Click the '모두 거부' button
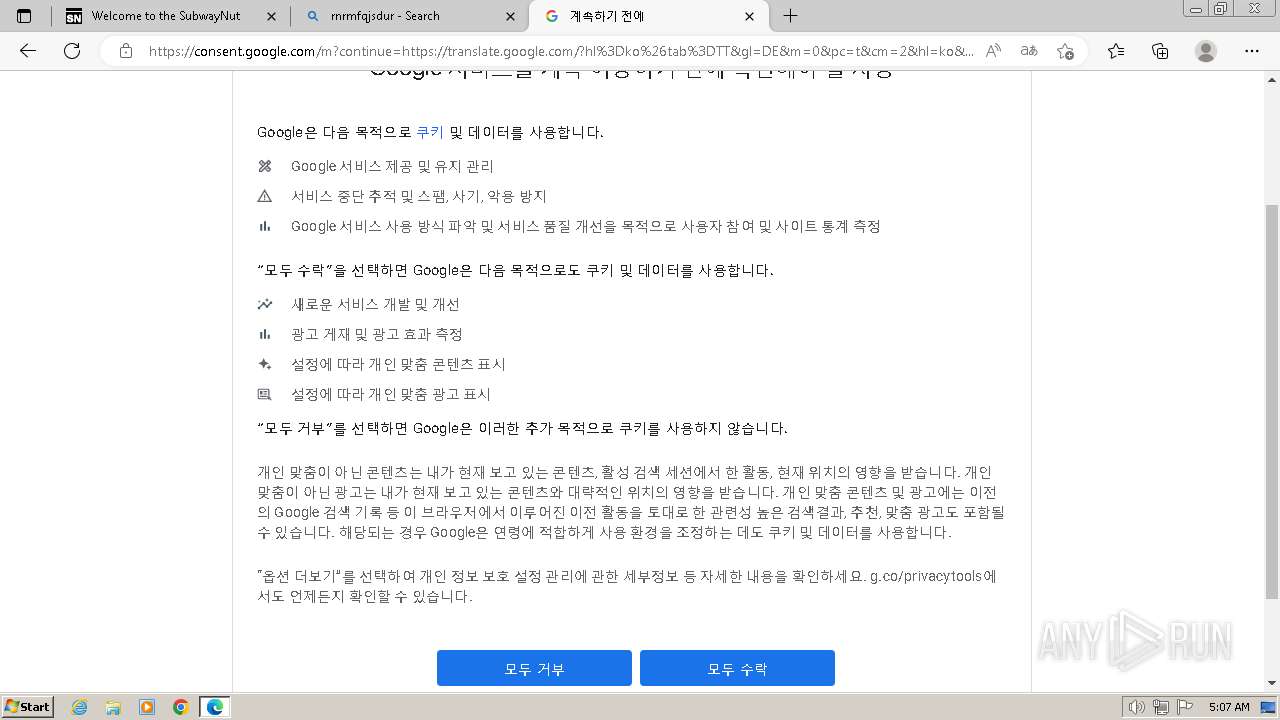Viewport: 1280px width, 720px height. click(x=534, y=668)
